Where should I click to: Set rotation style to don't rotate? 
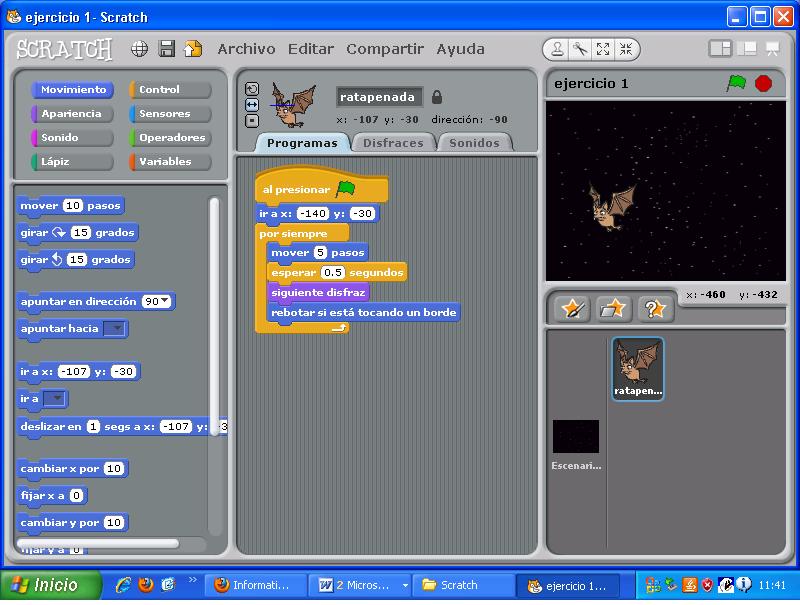click(252, 121)
